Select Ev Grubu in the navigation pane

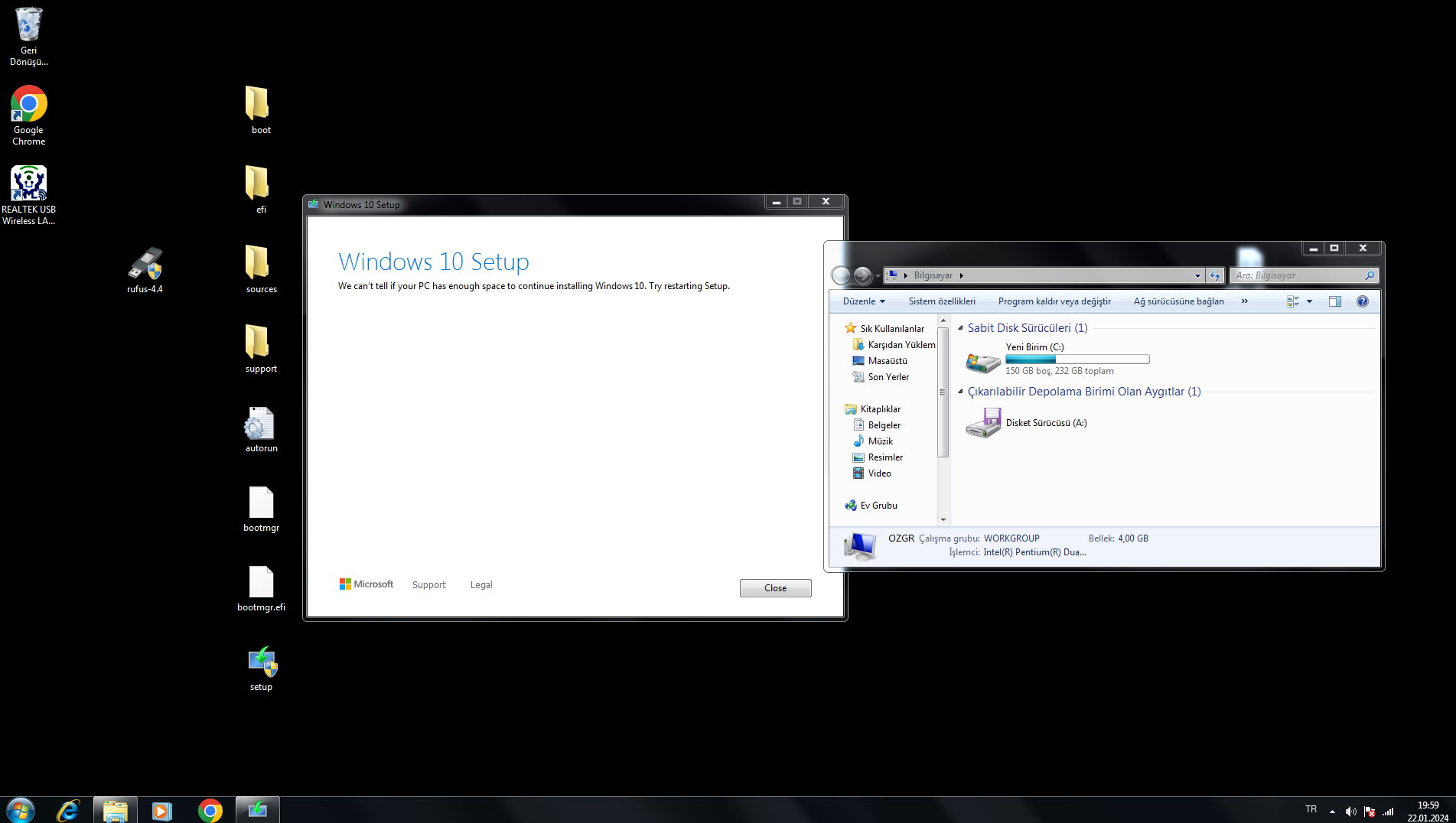pyautogui.click(x=871, y=506)
